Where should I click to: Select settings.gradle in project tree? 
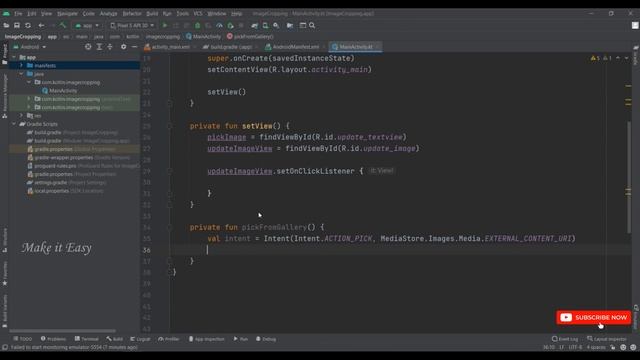click(50, 182)
